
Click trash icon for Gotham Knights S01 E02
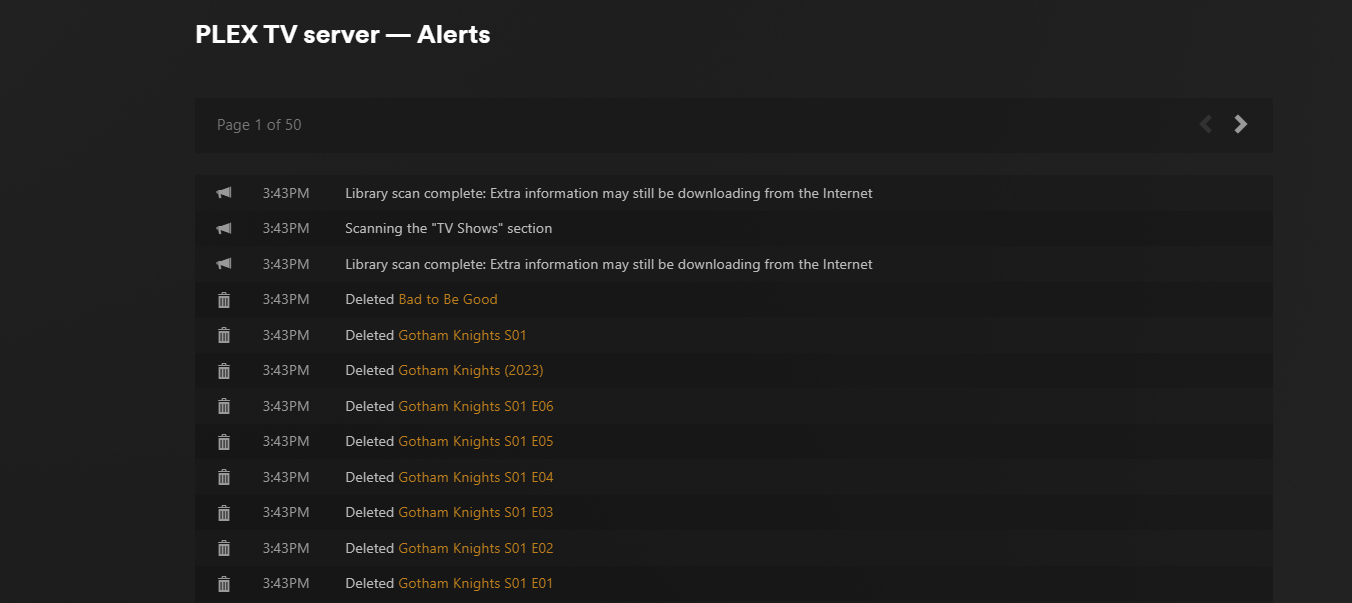coord(224,548)
